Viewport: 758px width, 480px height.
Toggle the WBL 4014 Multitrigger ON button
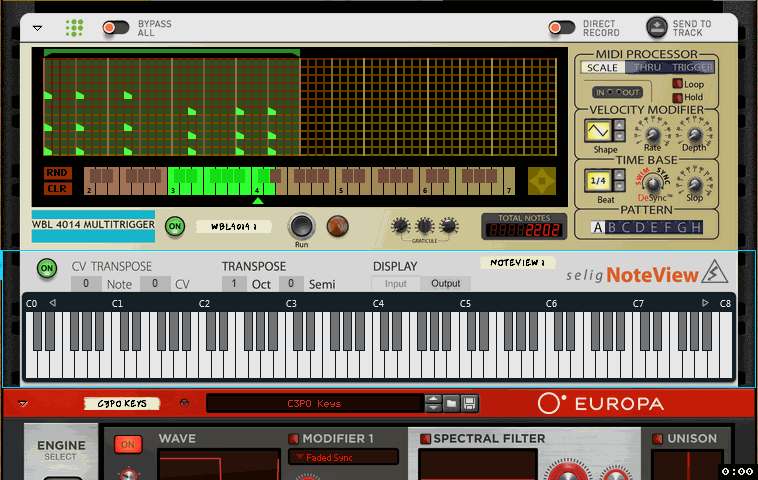pyautogui.click(x=175, y=226)
